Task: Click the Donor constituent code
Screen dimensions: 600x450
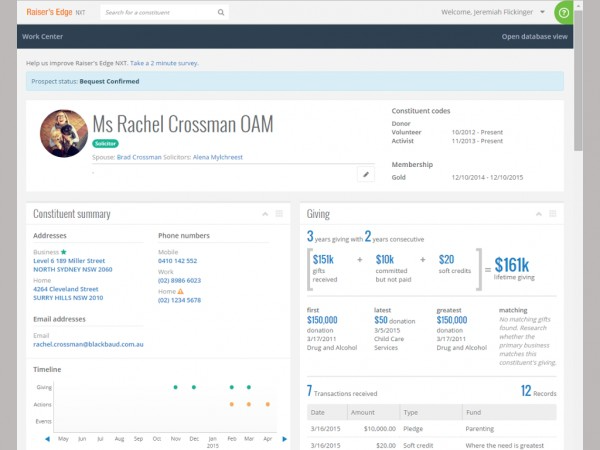Action: pos(401,124)
